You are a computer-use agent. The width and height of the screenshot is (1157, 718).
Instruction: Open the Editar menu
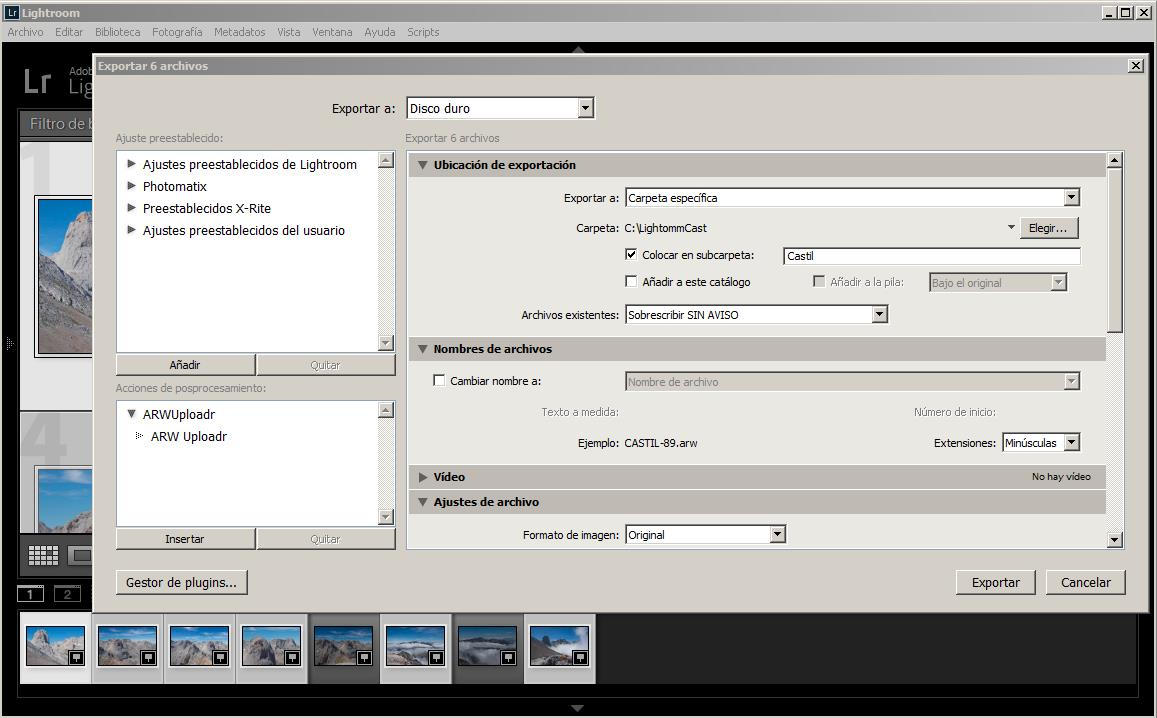point(69,32)
